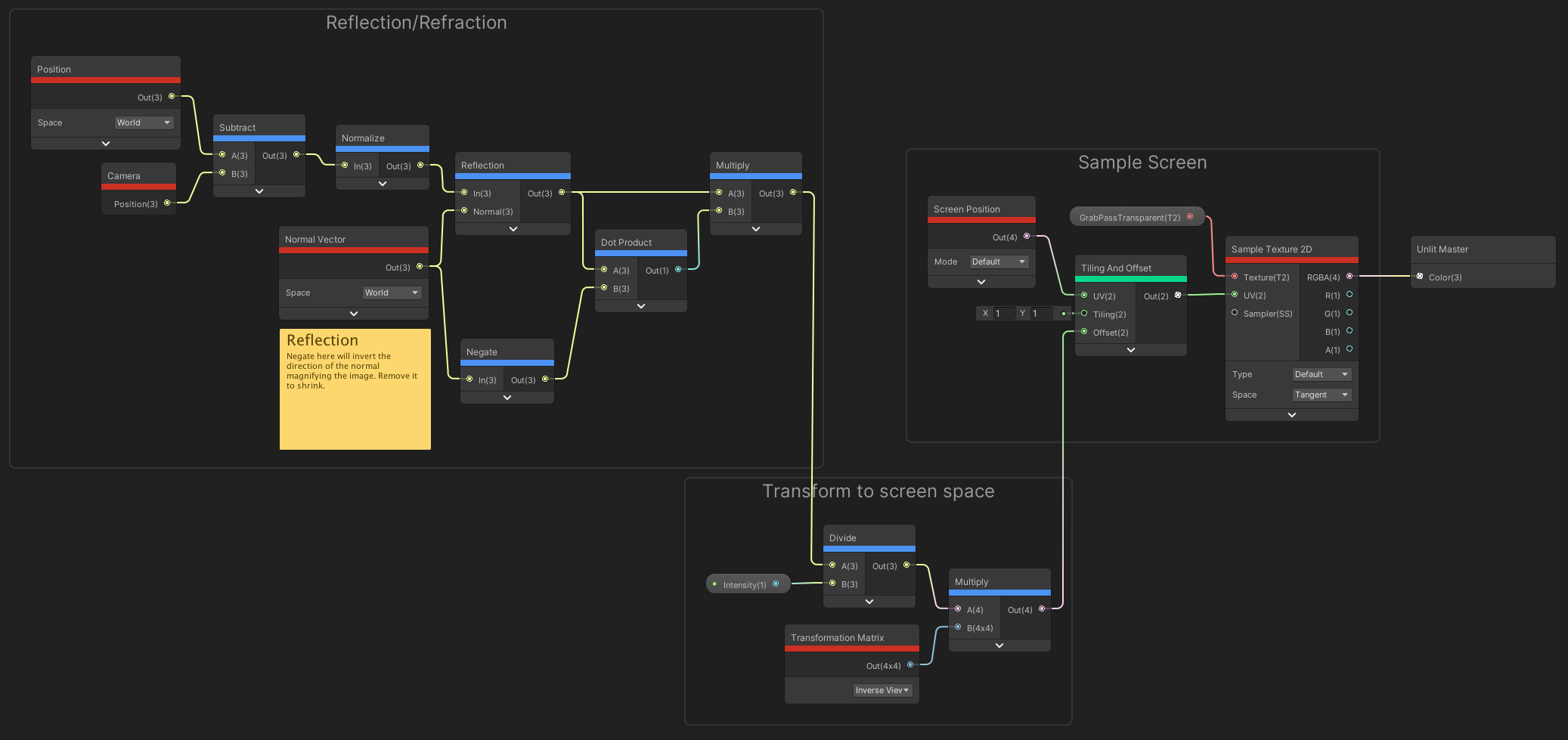
Task: Click the Camera Position(3) output port
Action: tap(167, 203)
